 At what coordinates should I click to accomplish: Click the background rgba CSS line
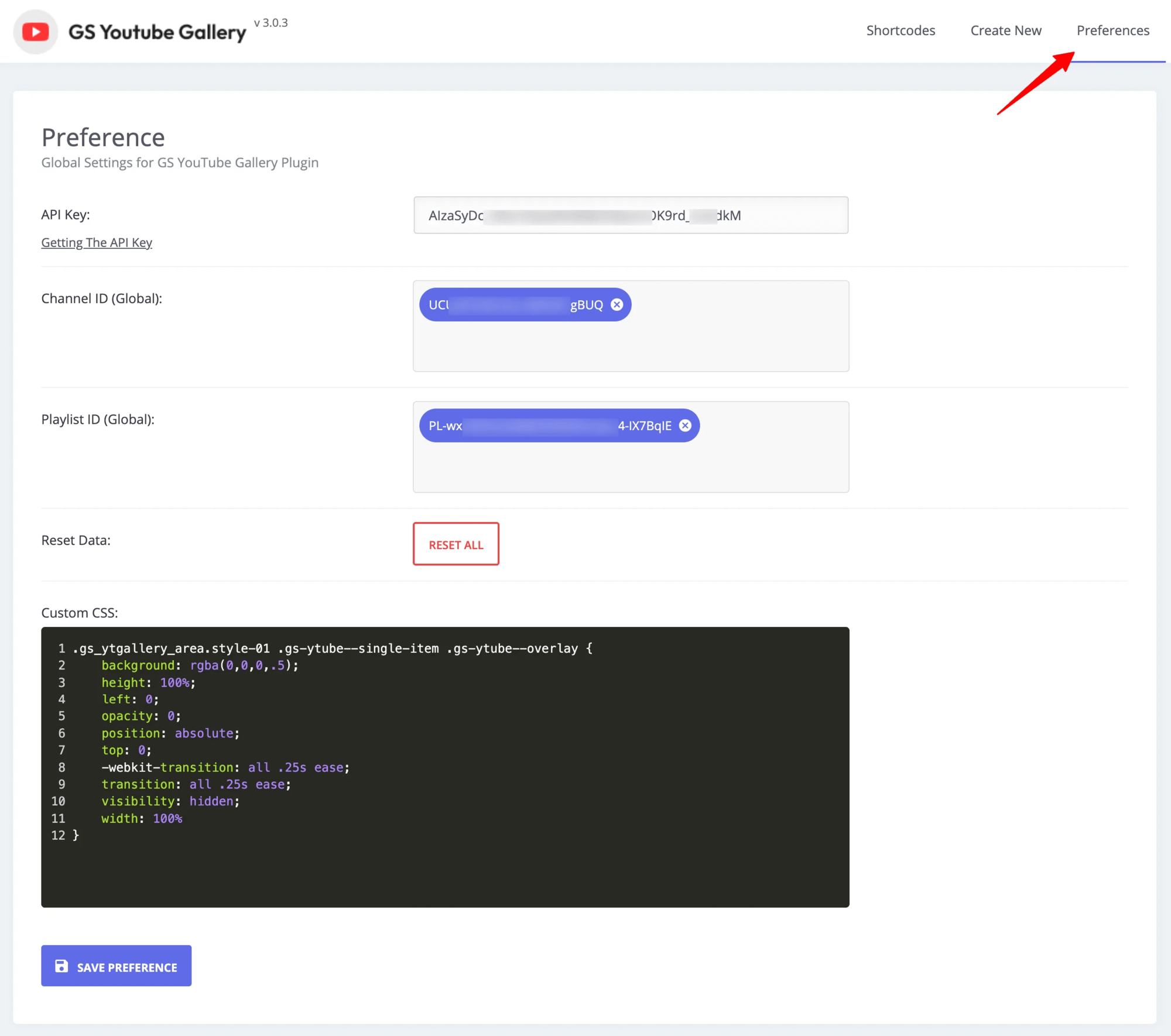200,665
